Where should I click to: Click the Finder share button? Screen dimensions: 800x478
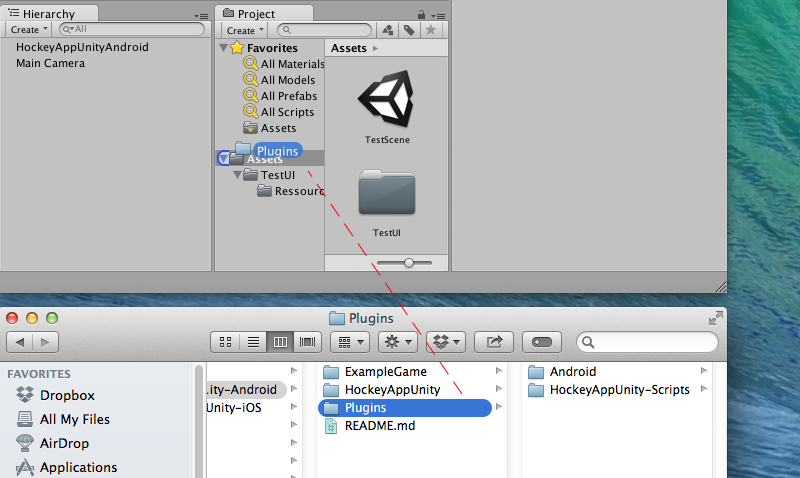pos(493,342)
